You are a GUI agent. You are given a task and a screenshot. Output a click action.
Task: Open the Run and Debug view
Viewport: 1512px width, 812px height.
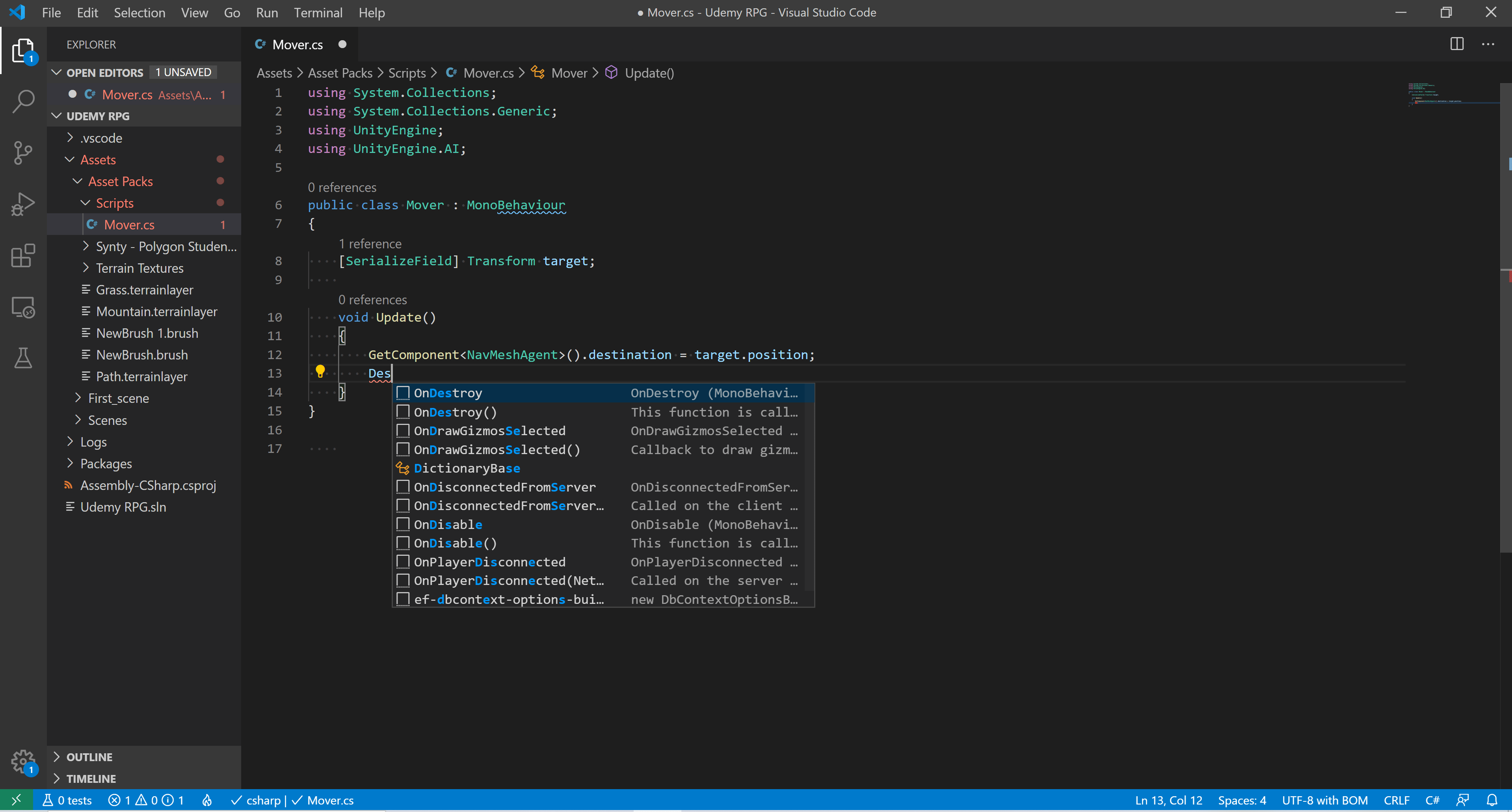click(23, 204)
